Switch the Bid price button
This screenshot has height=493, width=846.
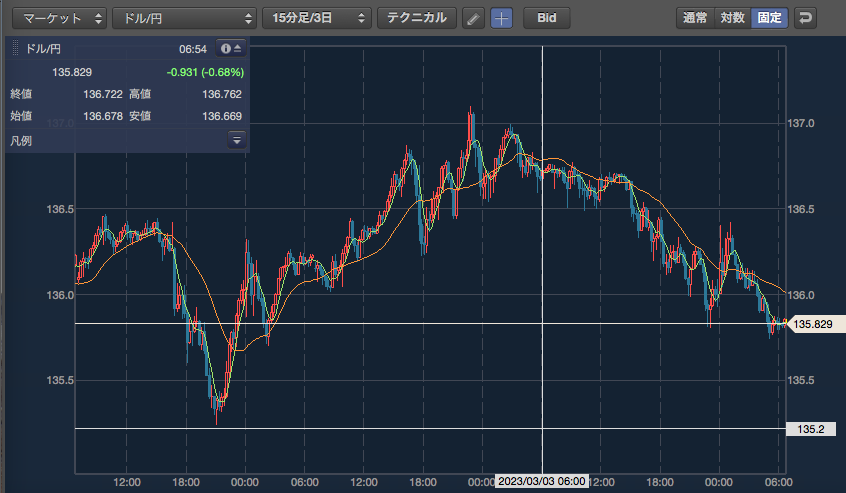point(547,18)
